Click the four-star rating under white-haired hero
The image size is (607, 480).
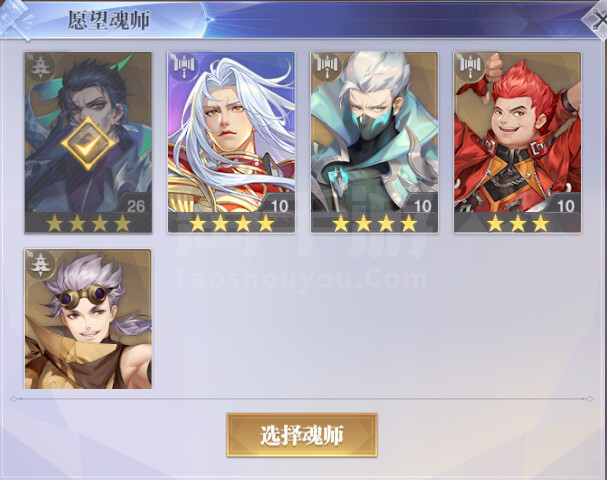(x=231, y=223)
